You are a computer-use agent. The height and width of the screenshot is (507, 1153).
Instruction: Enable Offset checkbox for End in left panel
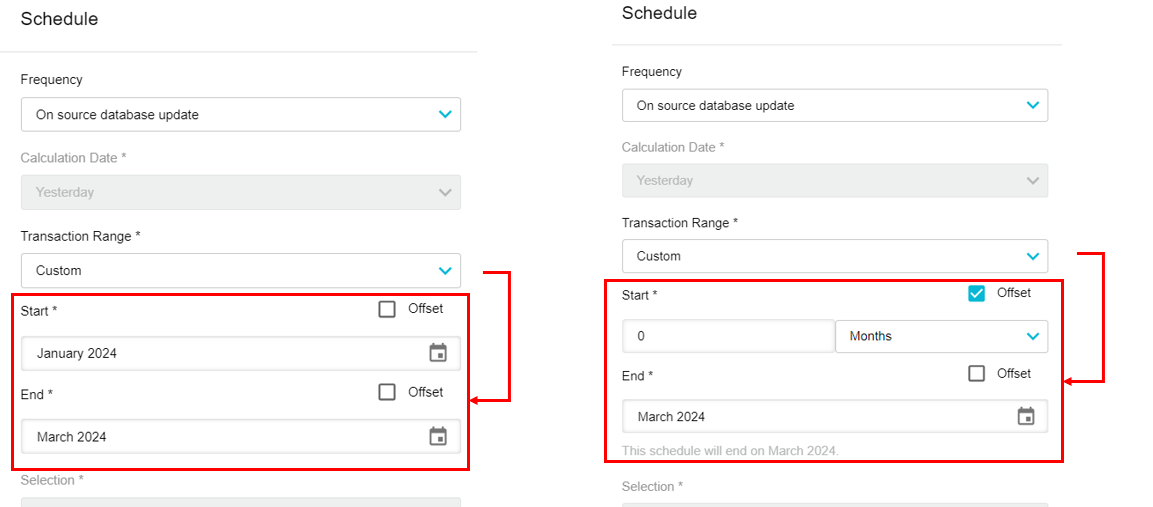[387, 392]
